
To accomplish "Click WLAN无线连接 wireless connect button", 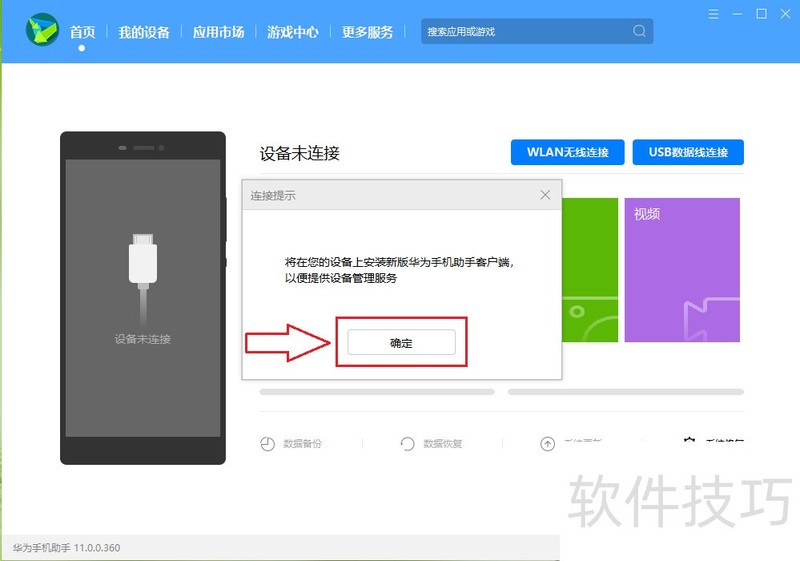I will (x=567, y=153).
